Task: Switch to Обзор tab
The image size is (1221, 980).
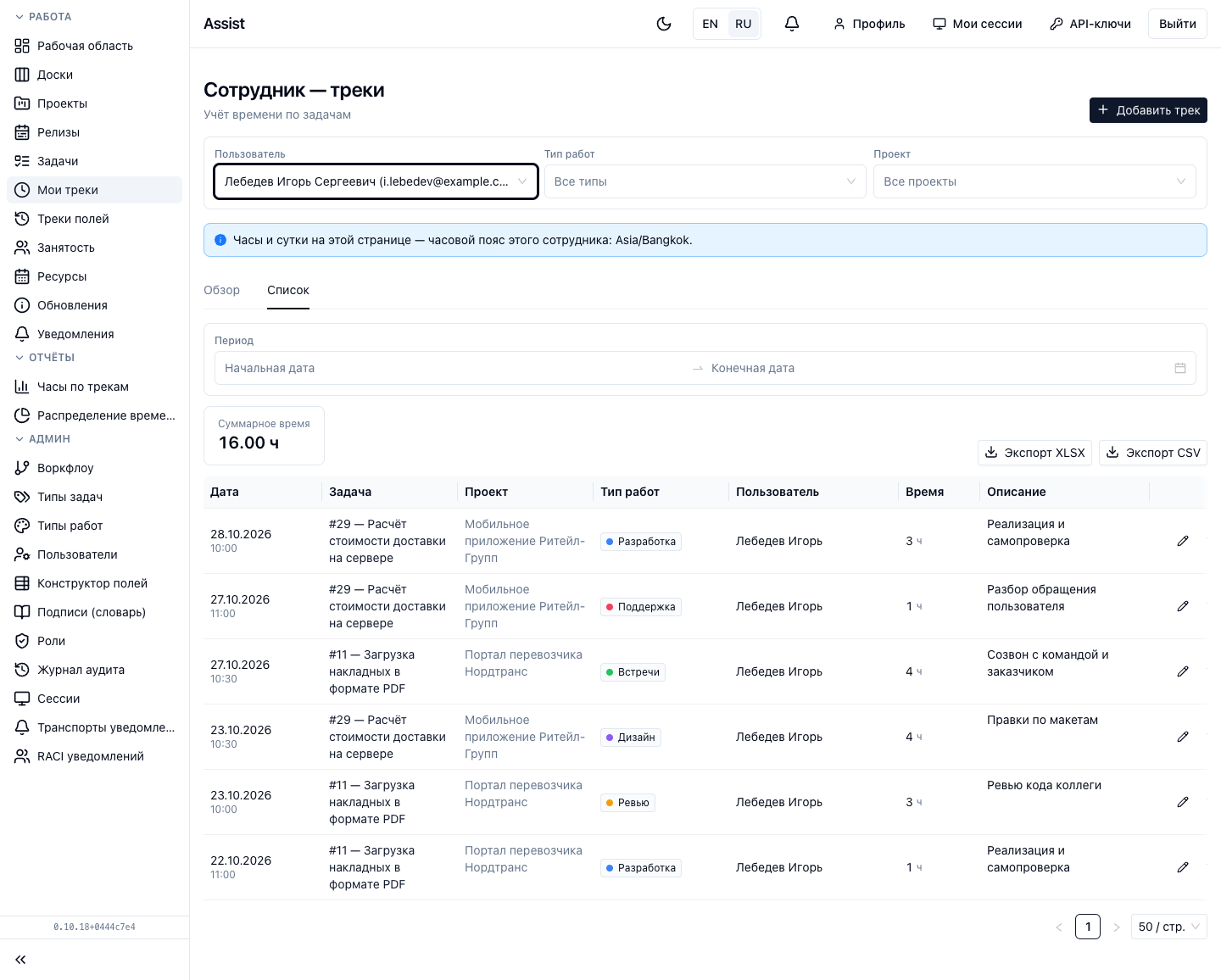Action: tap(222, 290)
